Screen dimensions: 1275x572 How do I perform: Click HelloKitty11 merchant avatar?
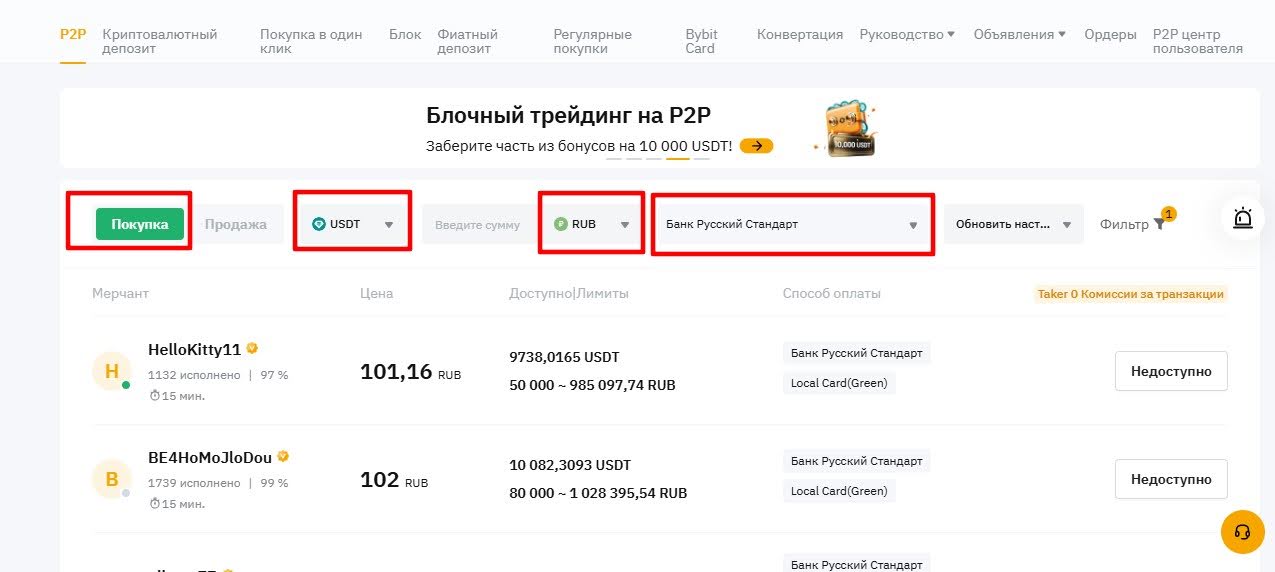(x=111, y=371)
